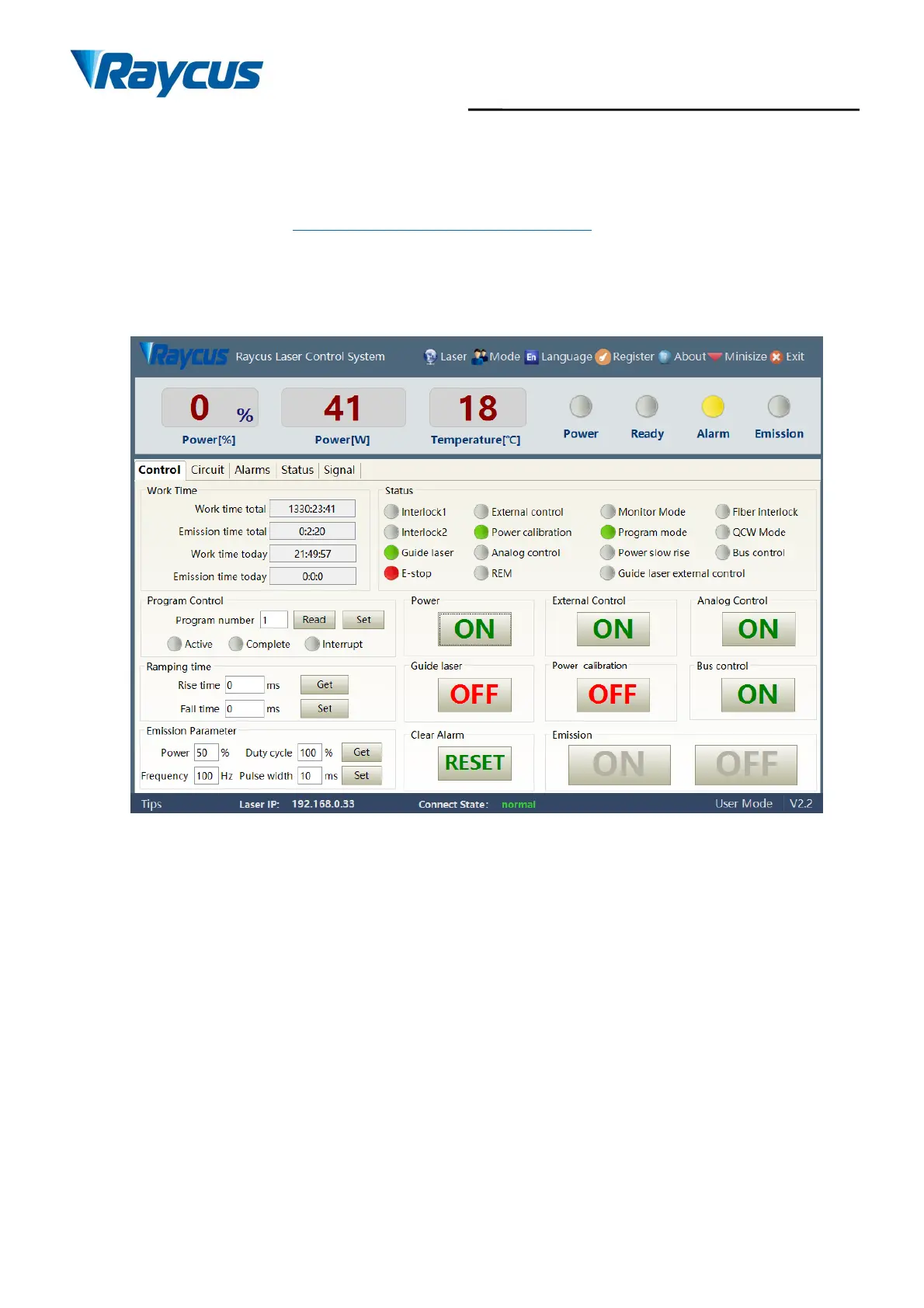Image resolution: width=924 pixels, height=1308 pixels.
Task: Click the Emission indicator lamp
Action: tap(779, 406)
